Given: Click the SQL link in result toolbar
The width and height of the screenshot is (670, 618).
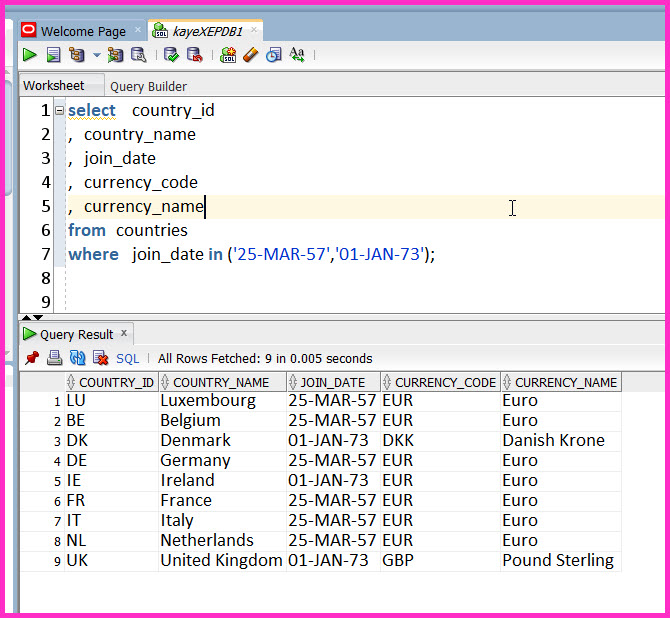Looking at the screenshot, I should coord(127,359).
